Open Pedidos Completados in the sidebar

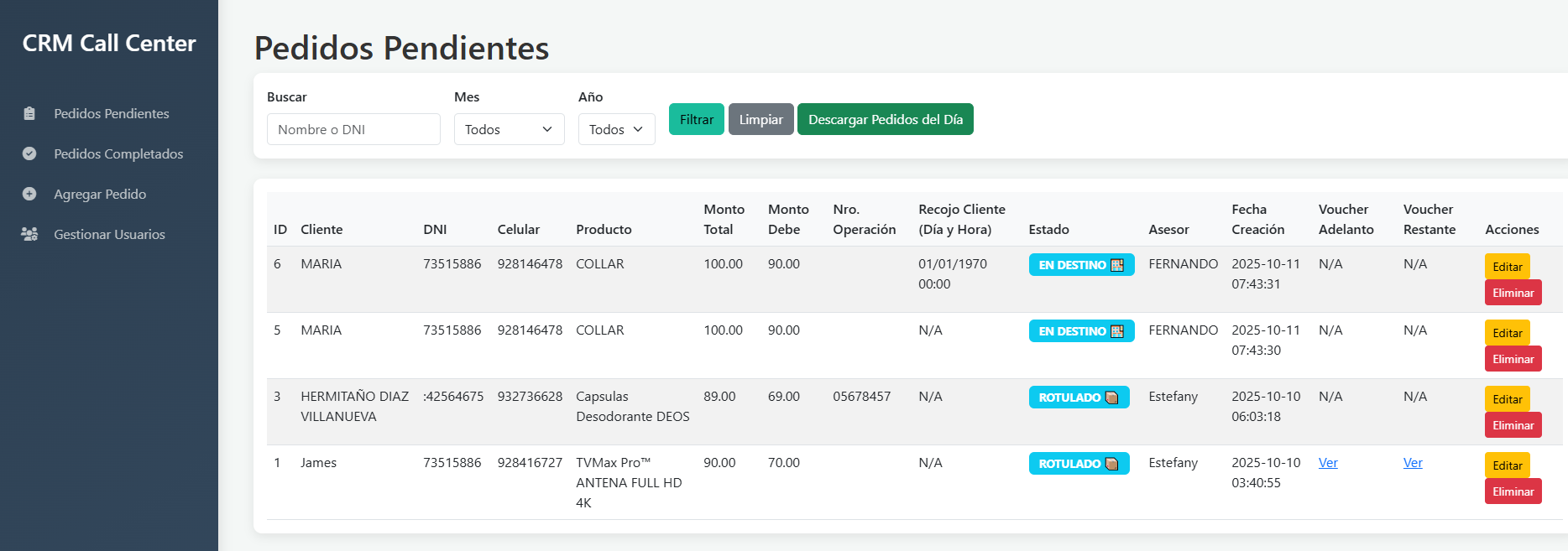[x=118, y=153]
